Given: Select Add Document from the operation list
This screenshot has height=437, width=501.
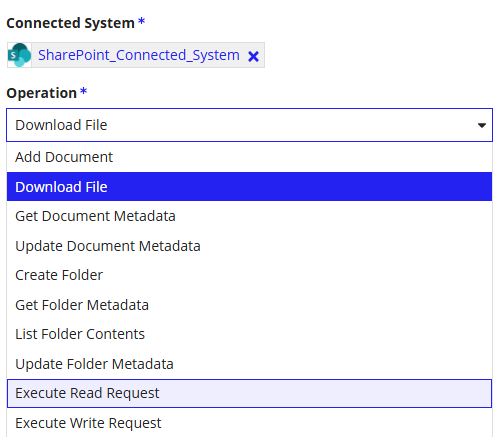Looking at the screenshot, I should tap(249, 157).
